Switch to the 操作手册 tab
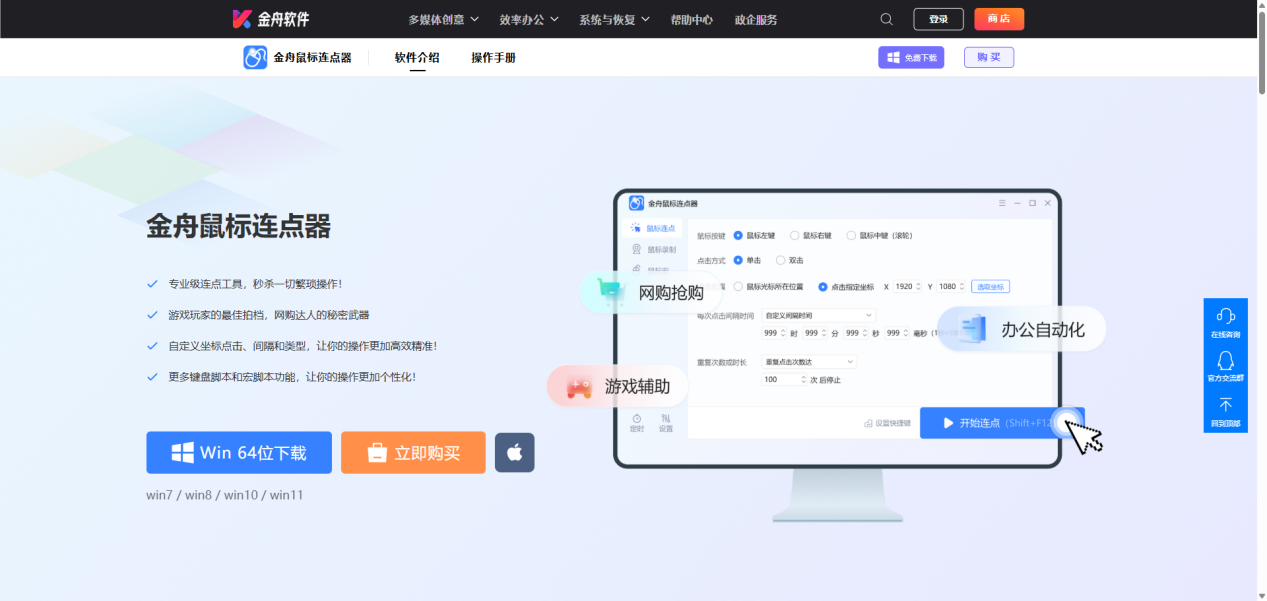The width and height of the screenshot is (1267, 601). click(491, 57)
